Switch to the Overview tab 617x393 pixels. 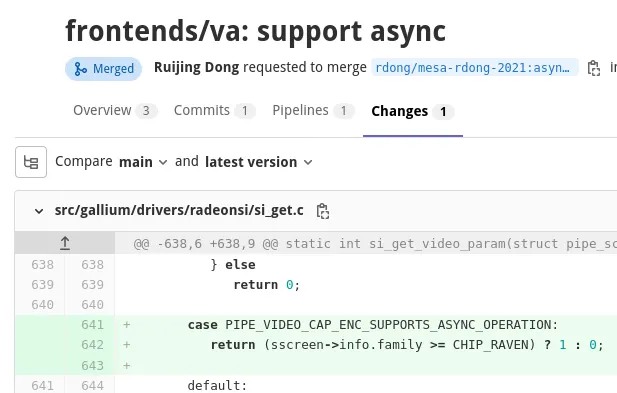tap(115, 111)
